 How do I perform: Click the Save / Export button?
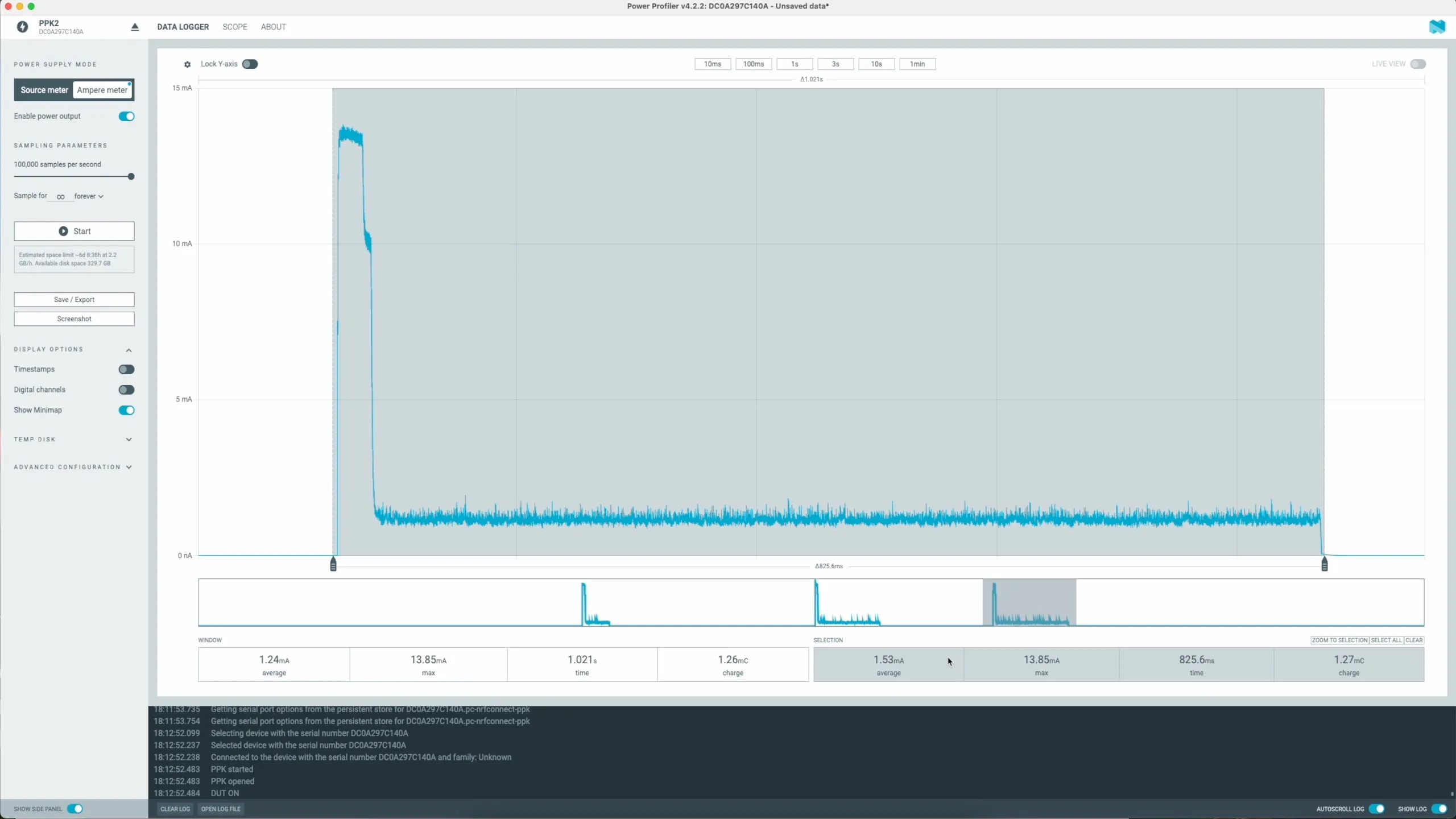click(x=74, y=300)
